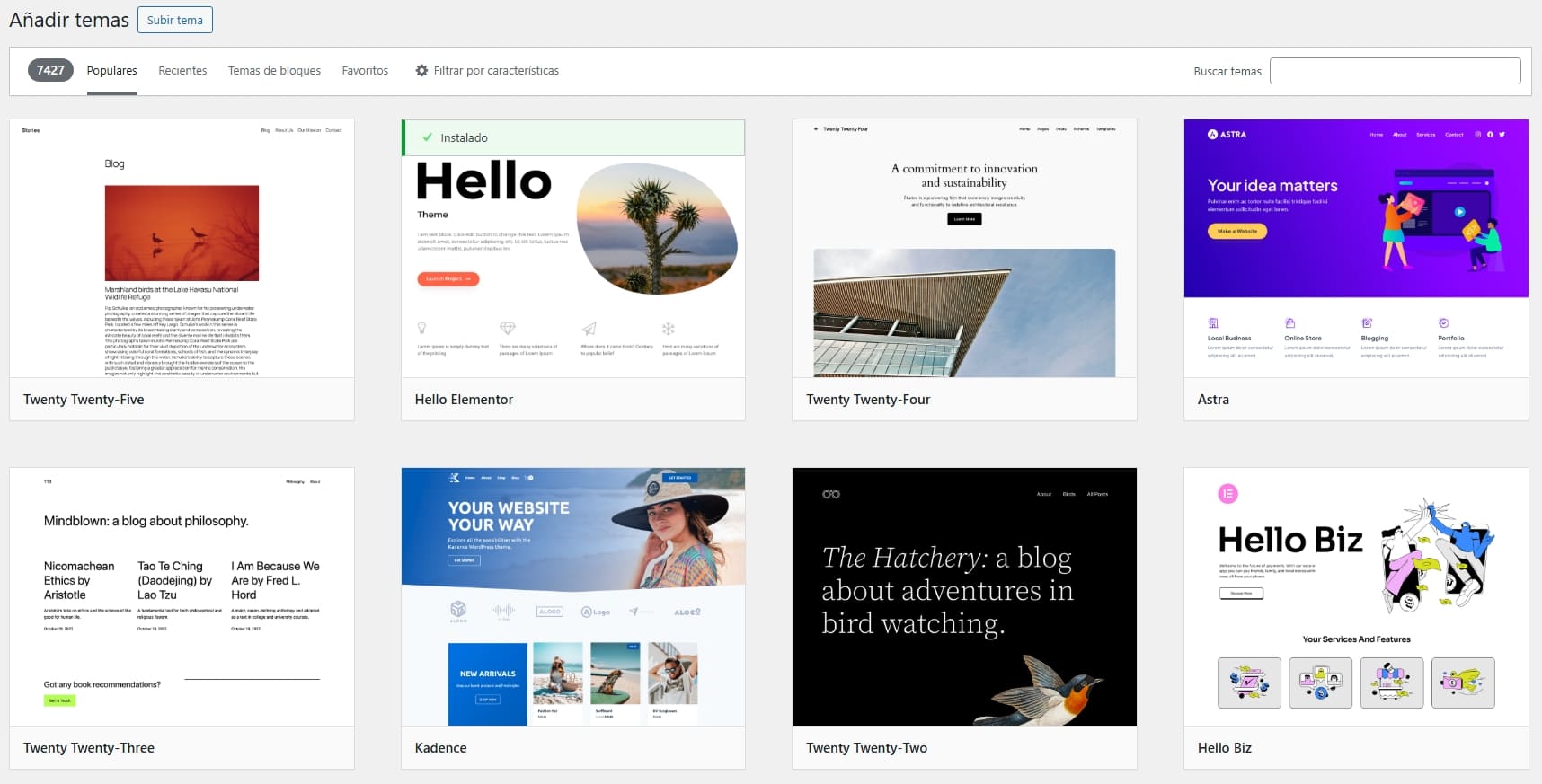The width and height of the screenshot is (1542, 784).
Task: Click Launch Project button in Hello preview
Action: [x=448, y=279]
